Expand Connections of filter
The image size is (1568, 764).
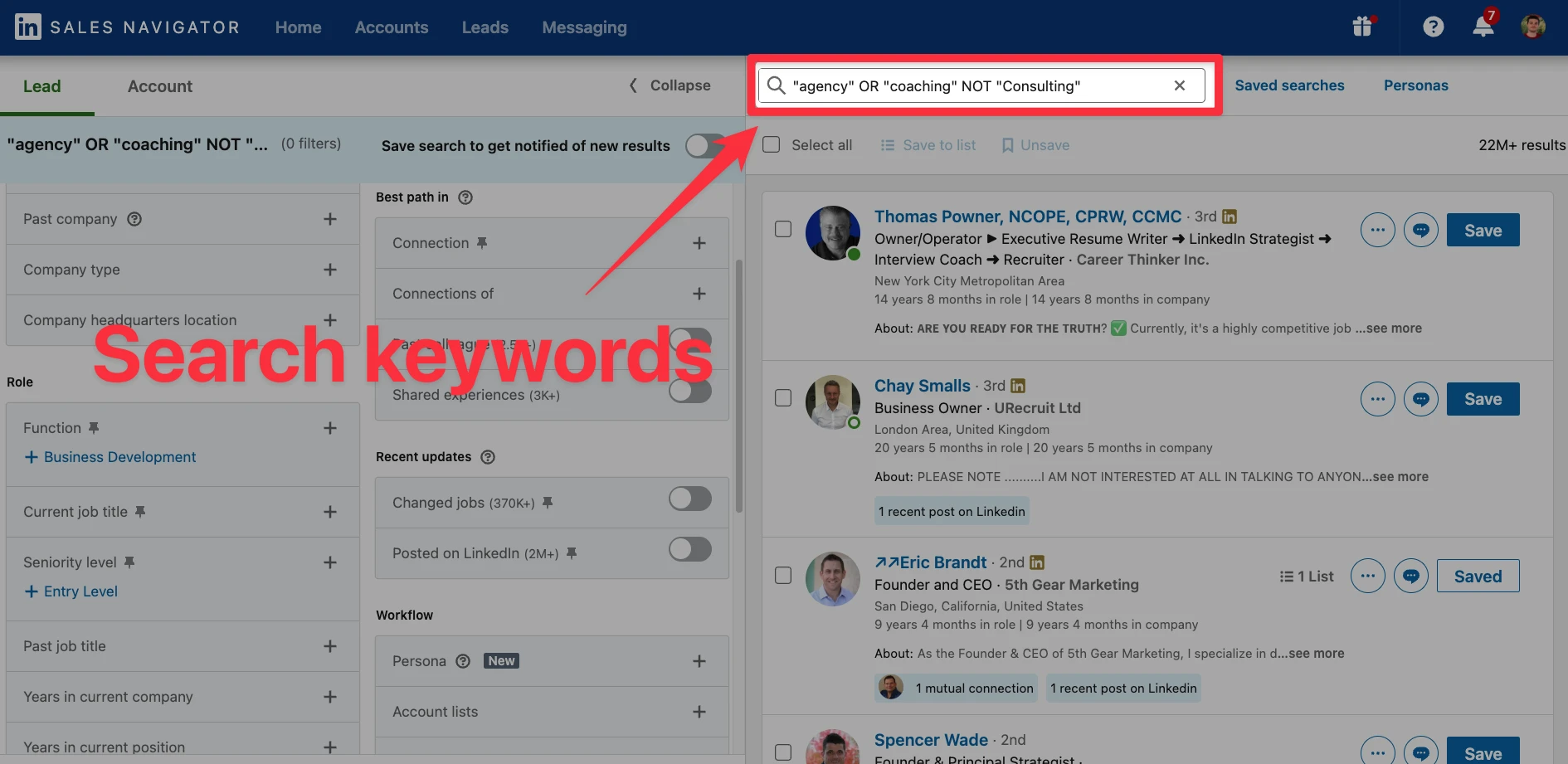699,294
